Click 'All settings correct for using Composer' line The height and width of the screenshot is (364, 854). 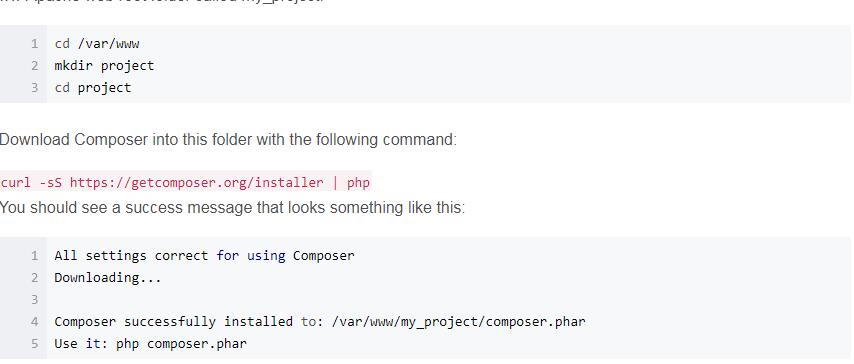coord(204,256)
